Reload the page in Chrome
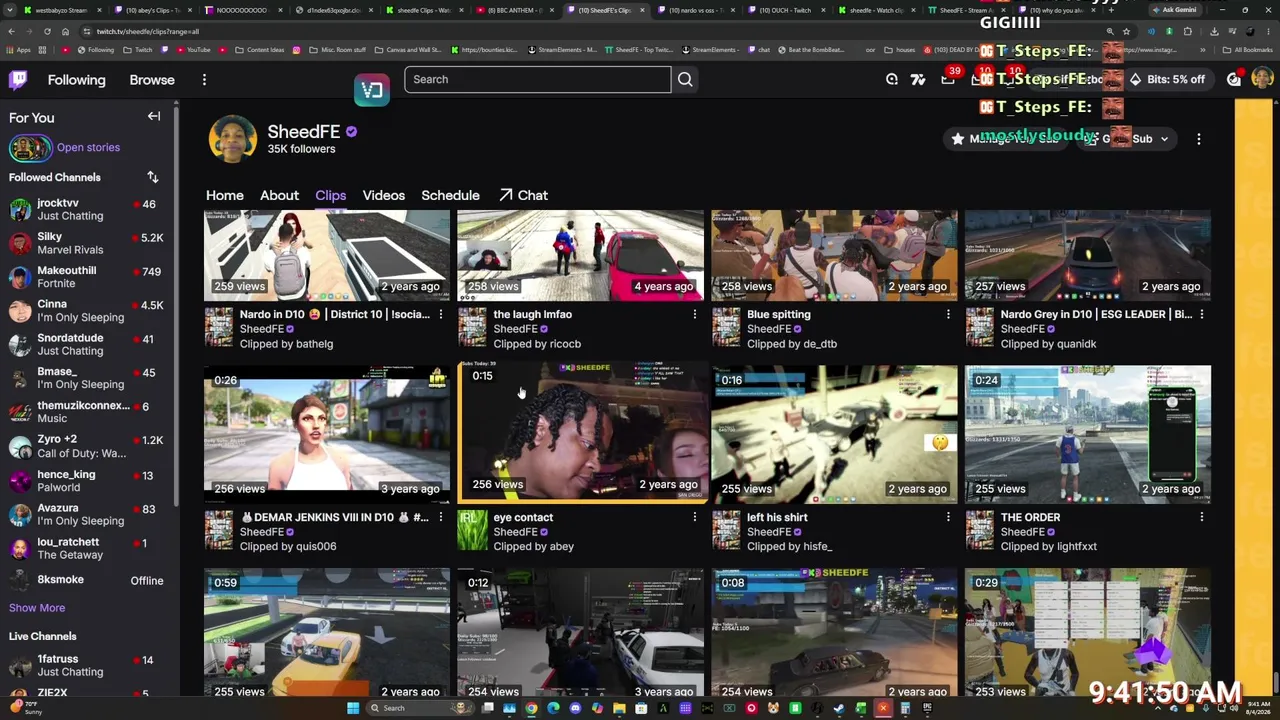This screenshot has width=1280, height=720. [47, 31]
